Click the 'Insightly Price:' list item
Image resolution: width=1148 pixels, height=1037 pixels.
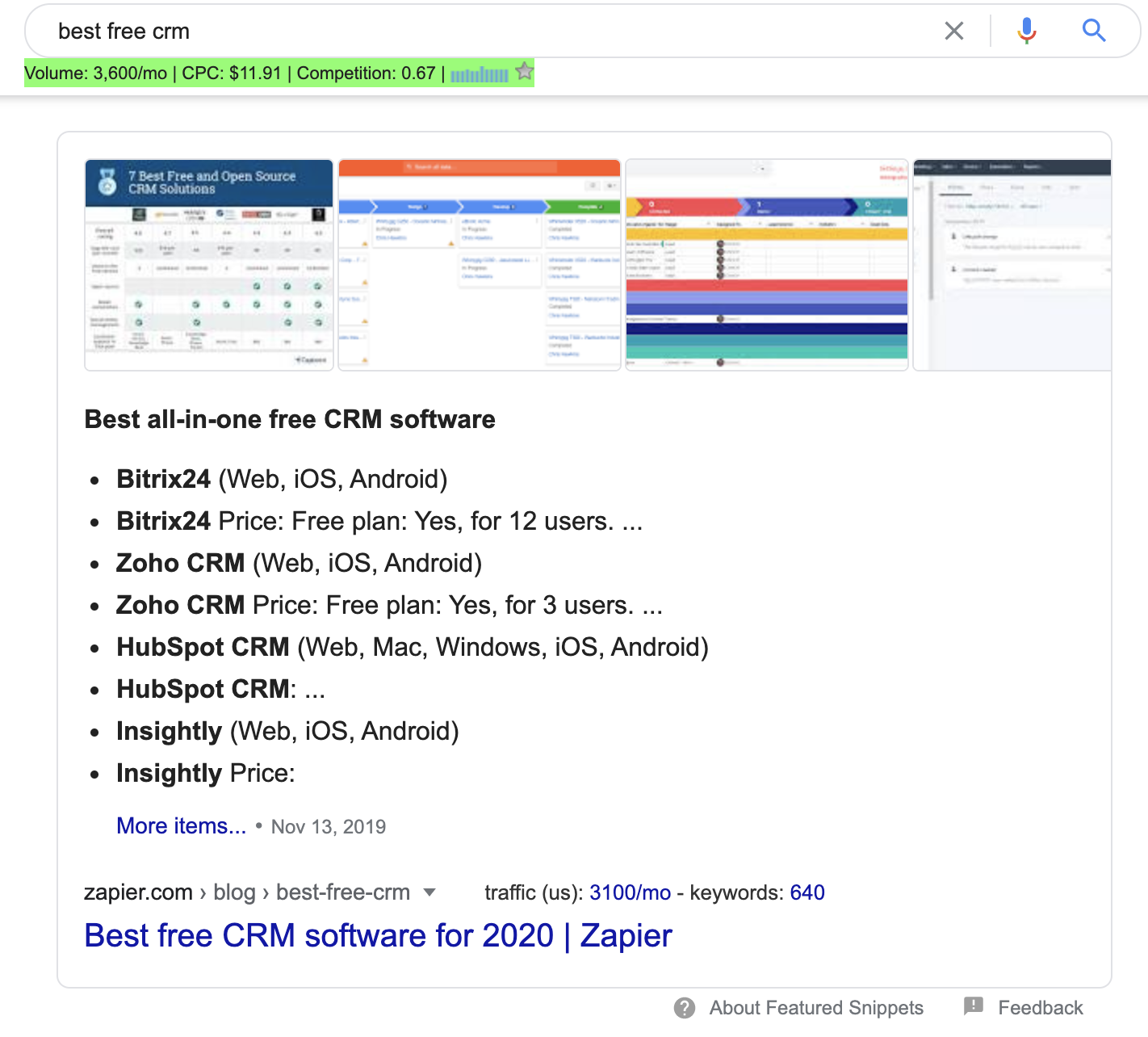click(x=206, y=773)
